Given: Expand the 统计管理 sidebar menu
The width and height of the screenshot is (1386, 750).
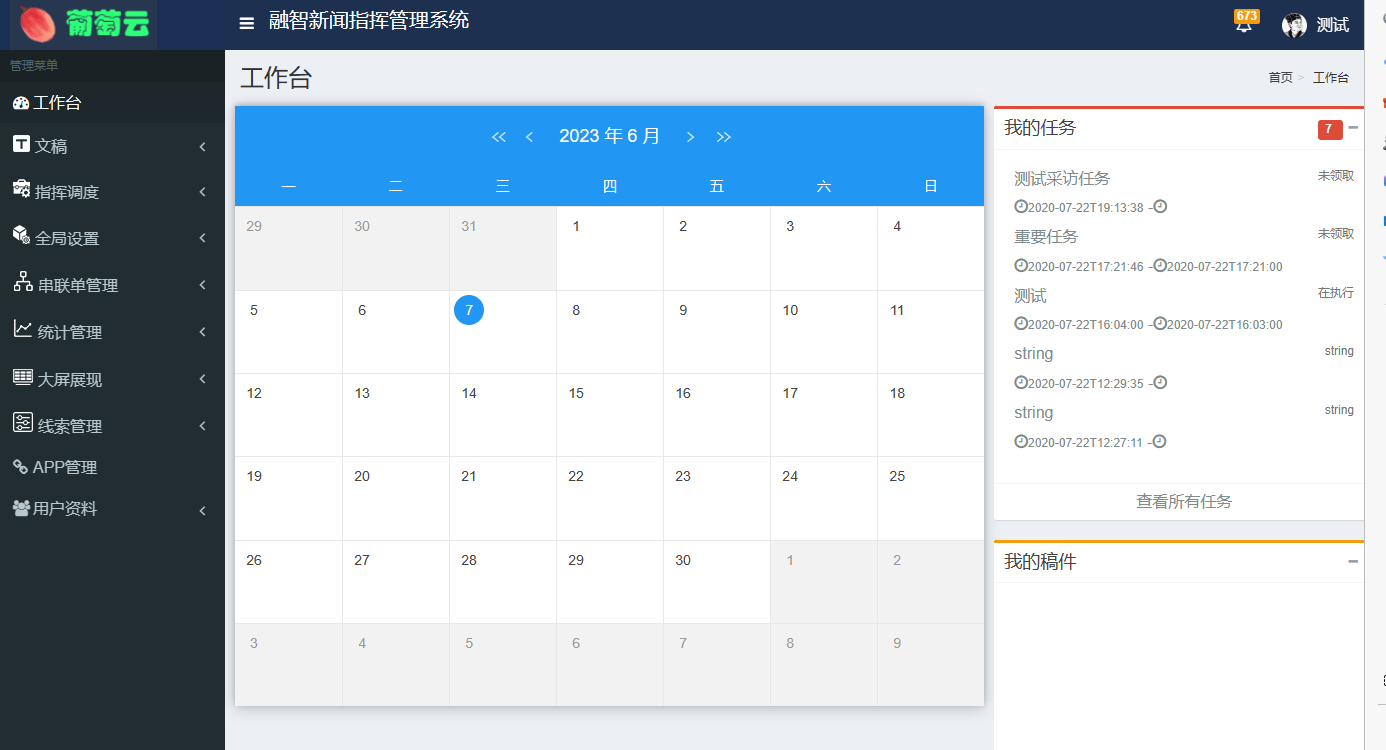Looking at the screenshot, I should coord(110,332).
